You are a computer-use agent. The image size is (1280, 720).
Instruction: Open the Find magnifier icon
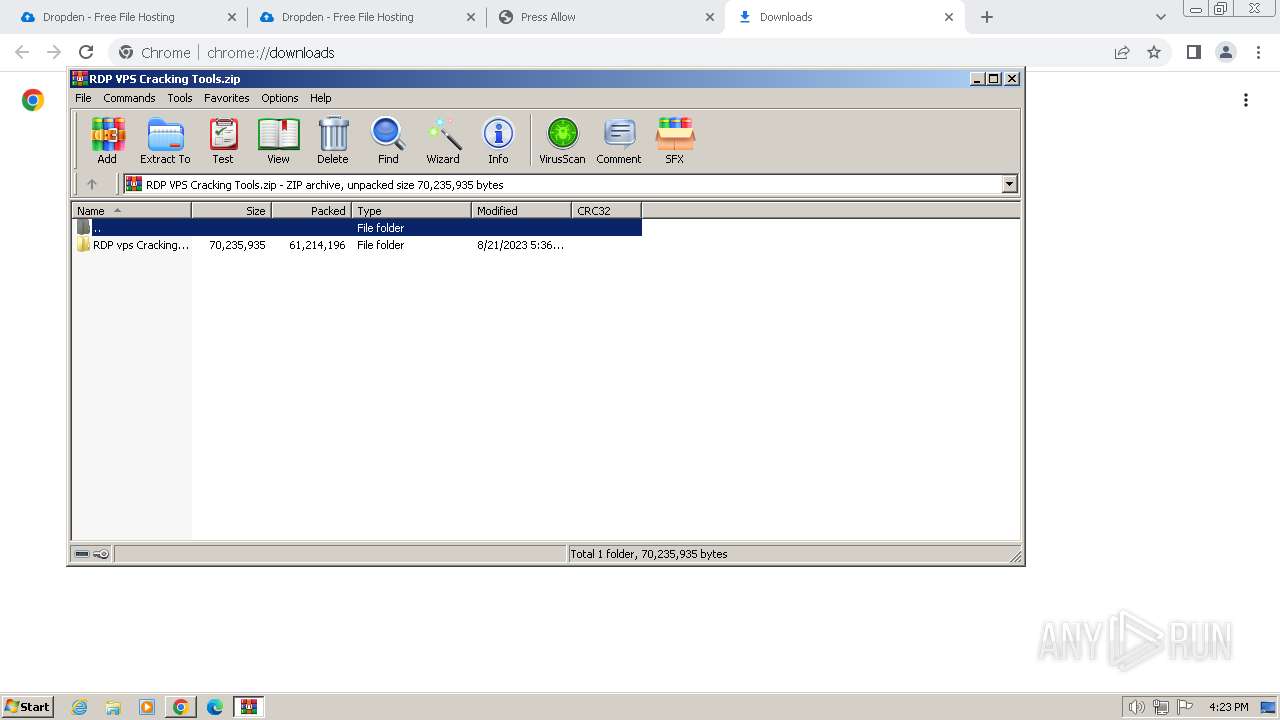coord(388,141)
